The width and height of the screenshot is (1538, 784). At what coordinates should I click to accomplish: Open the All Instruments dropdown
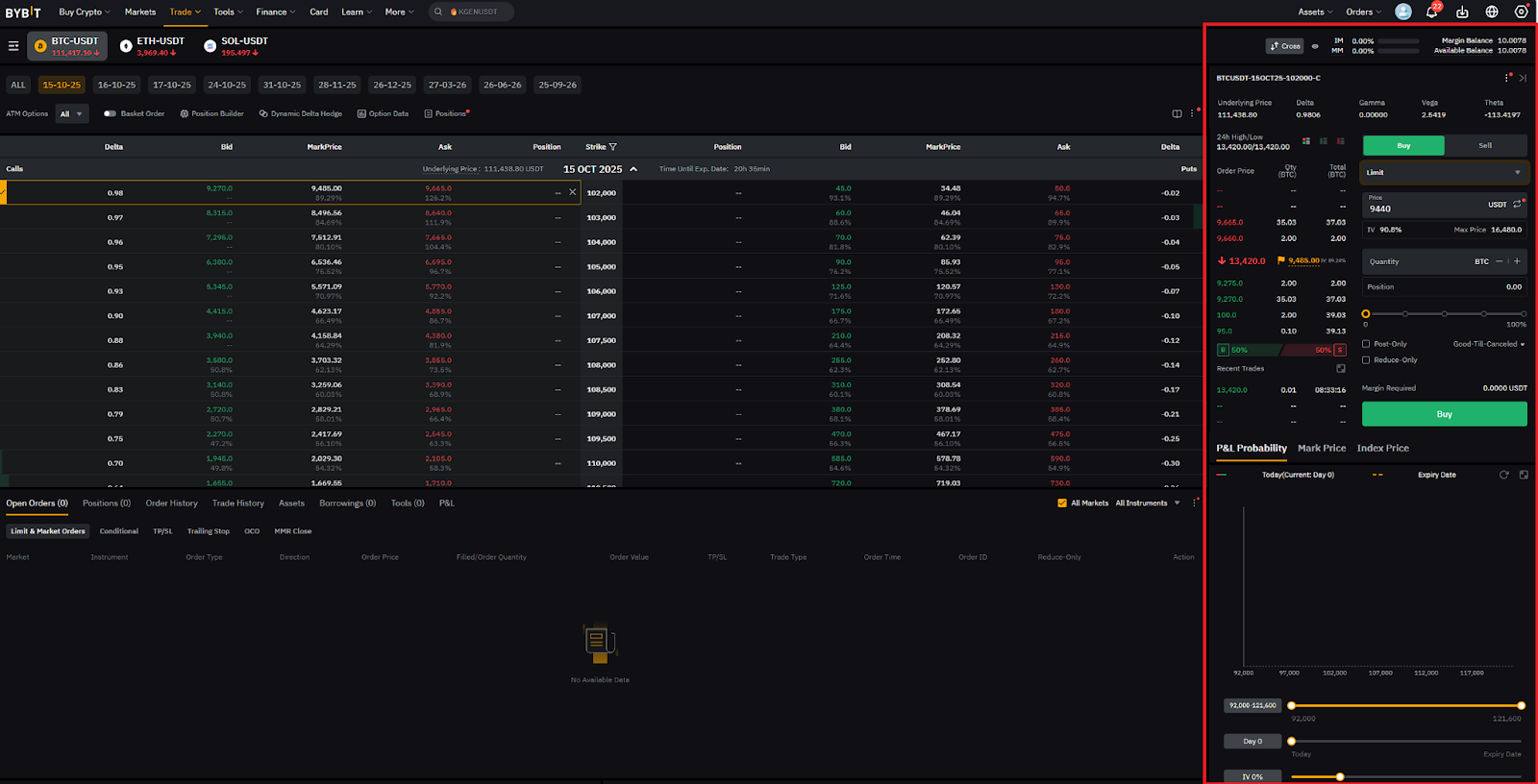tap(1148, 502)
